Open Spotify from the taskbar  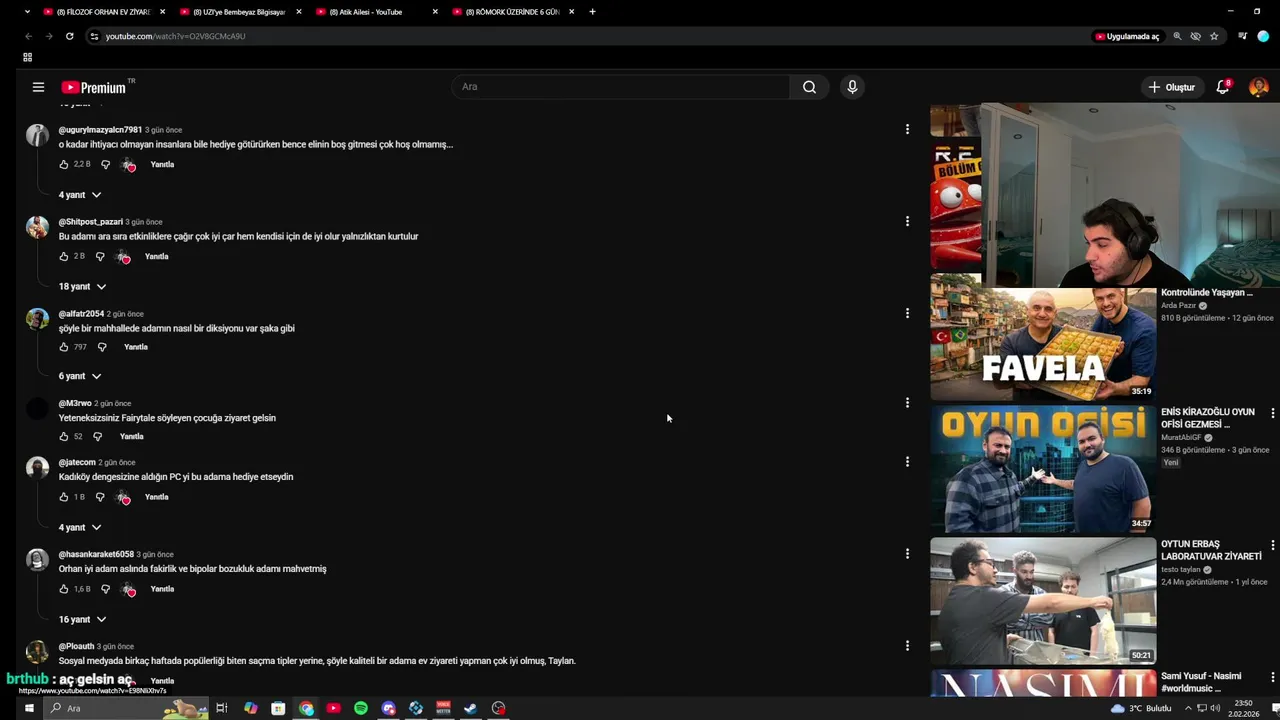click(361, 708)
